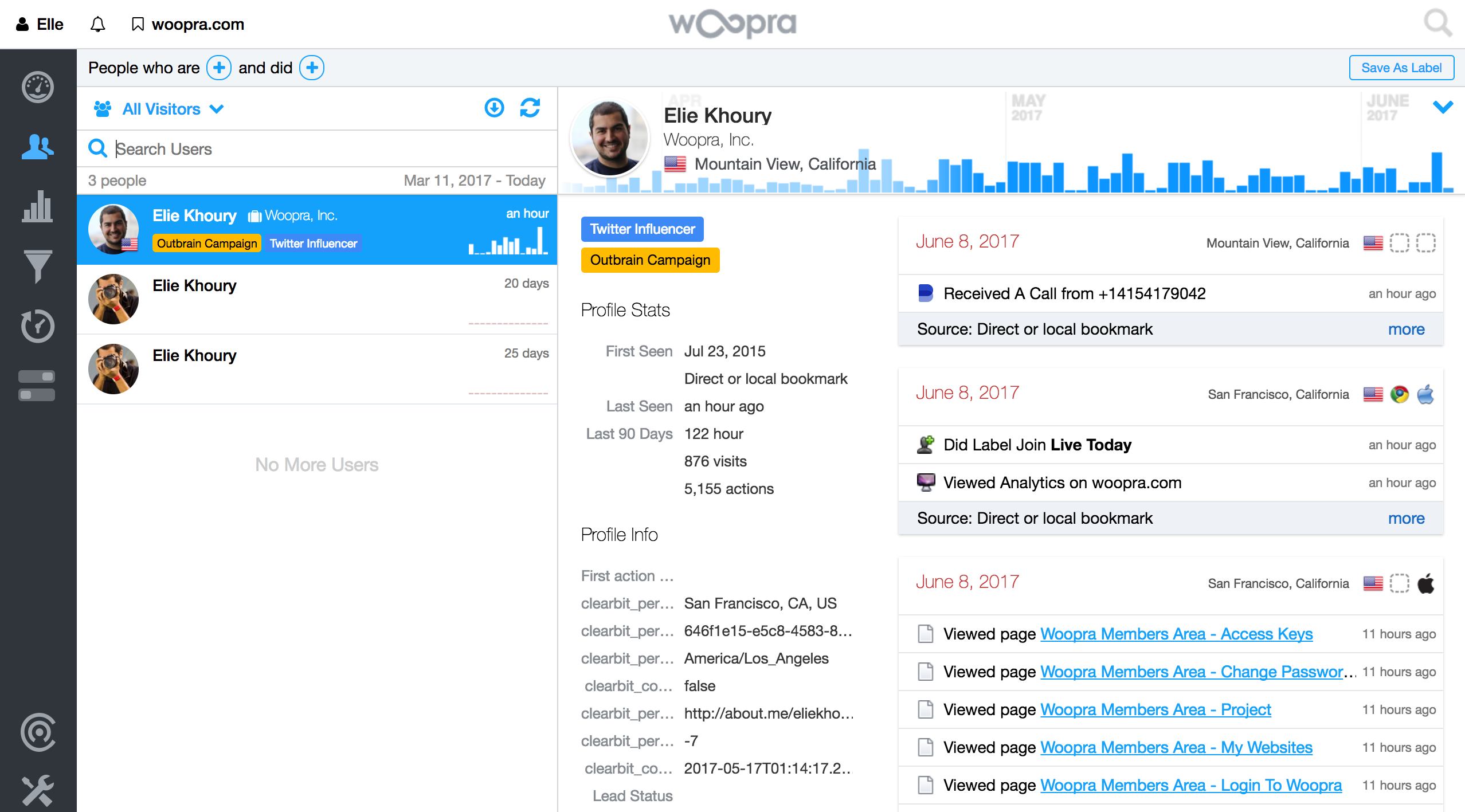
Task: Click the Twitter Influencer tag in visitor row
Action: [314, 244]
